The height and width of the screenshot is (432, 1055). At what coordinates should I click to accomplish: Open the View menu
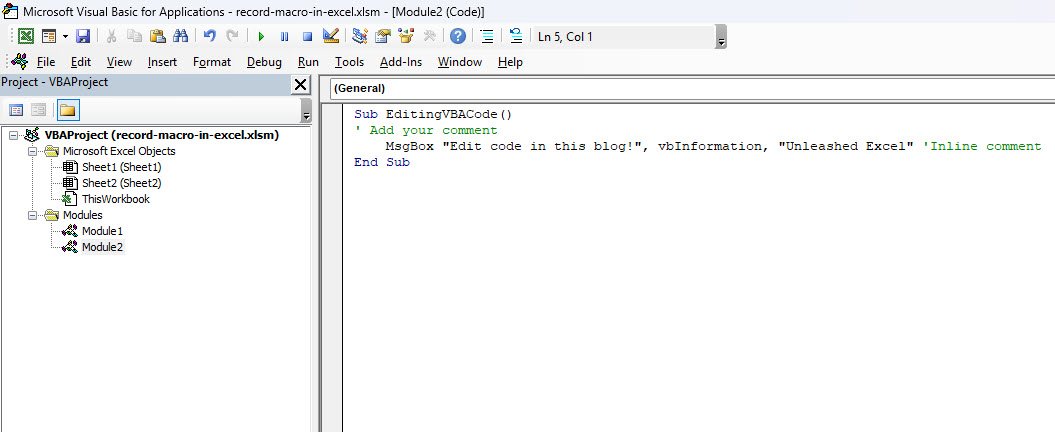pos(119,62)
